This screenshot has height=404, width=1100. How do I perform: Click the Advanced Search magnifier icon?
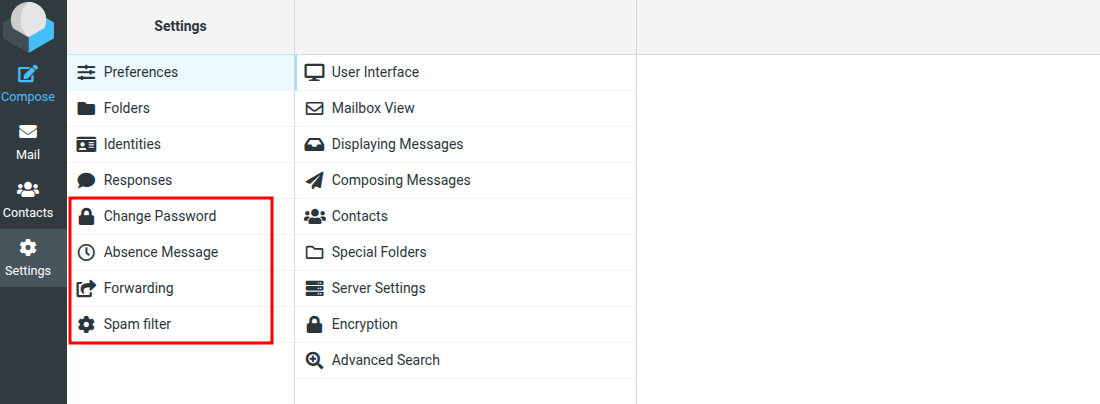[x=314, y=360]
